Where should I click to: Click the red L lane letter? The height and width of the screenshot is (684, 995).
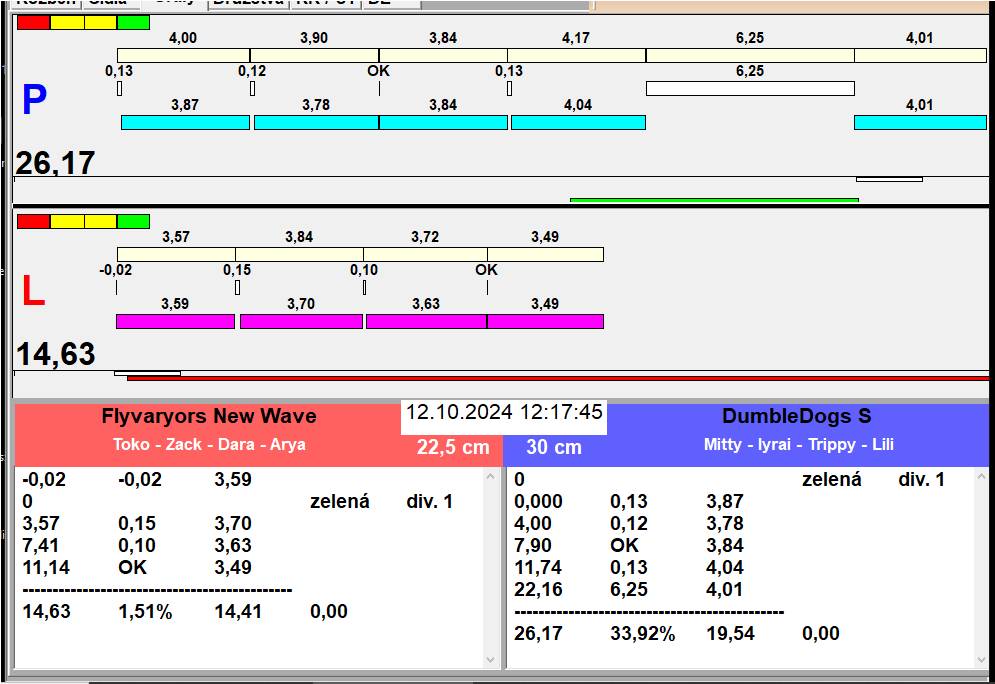click(34, 291)
